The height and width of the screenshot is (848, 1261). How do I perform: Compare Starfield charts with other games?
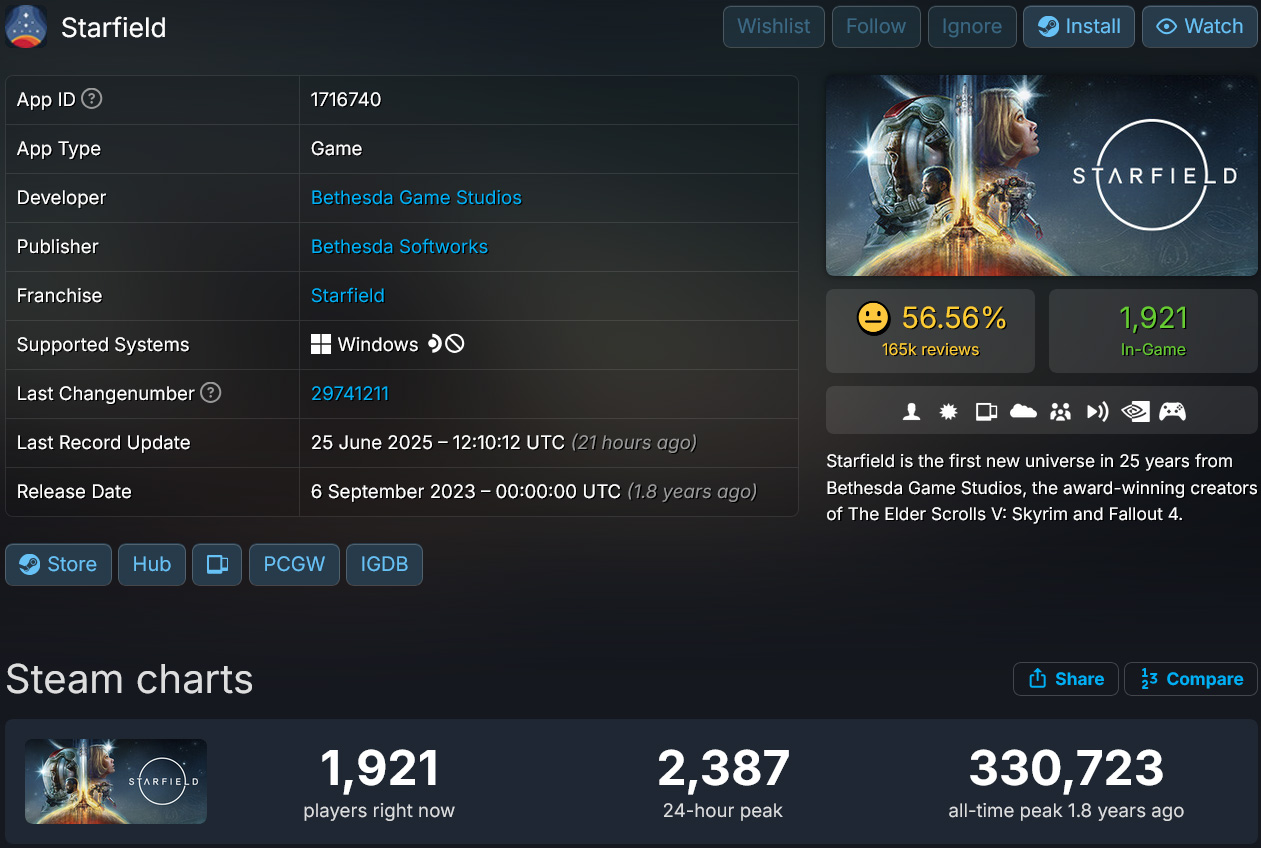(1191, 679)
